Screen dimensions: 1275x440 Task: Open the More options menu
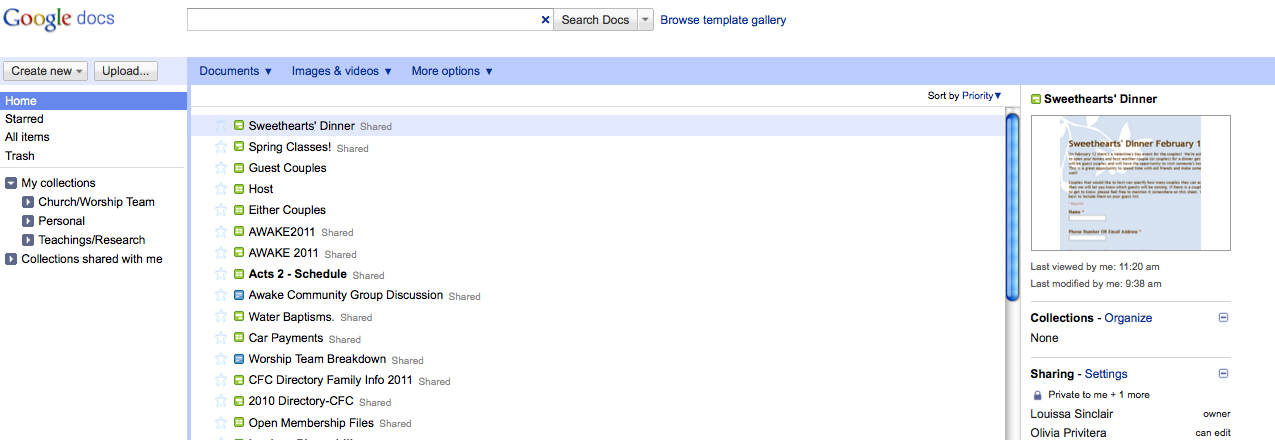coord(452,71)
